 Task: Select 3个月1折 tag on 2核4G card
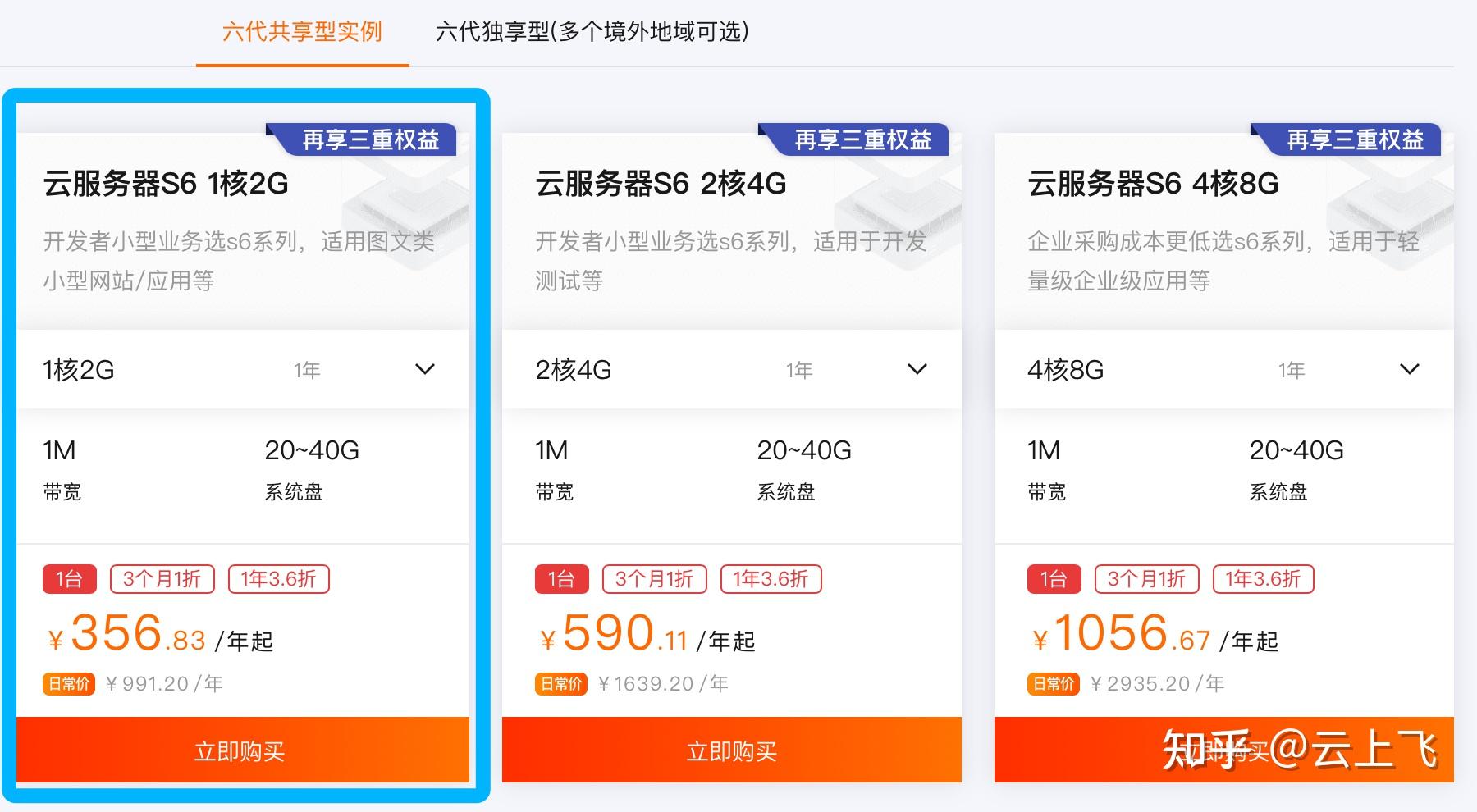pos(654,579)
